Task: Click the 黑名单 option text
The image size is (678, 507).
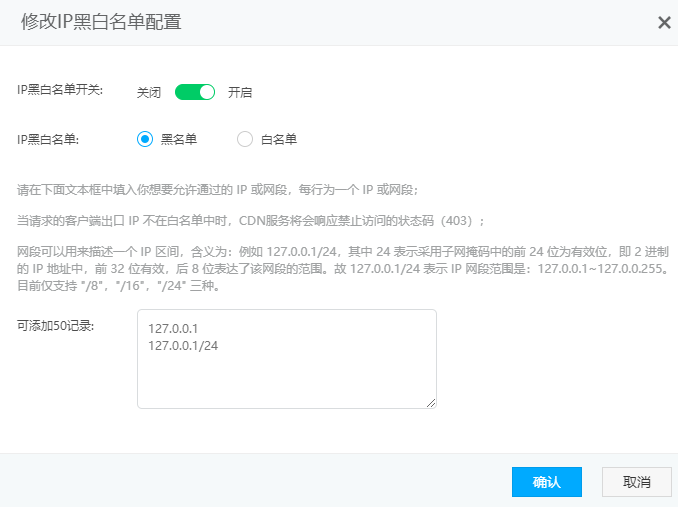Action: point(179,140)
